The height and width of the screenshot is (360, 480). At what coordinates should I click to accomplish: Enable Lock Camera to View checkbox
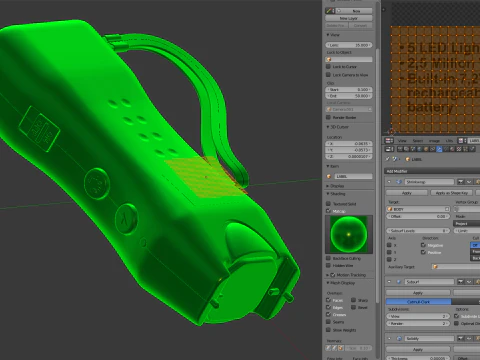tap(328, 75)
